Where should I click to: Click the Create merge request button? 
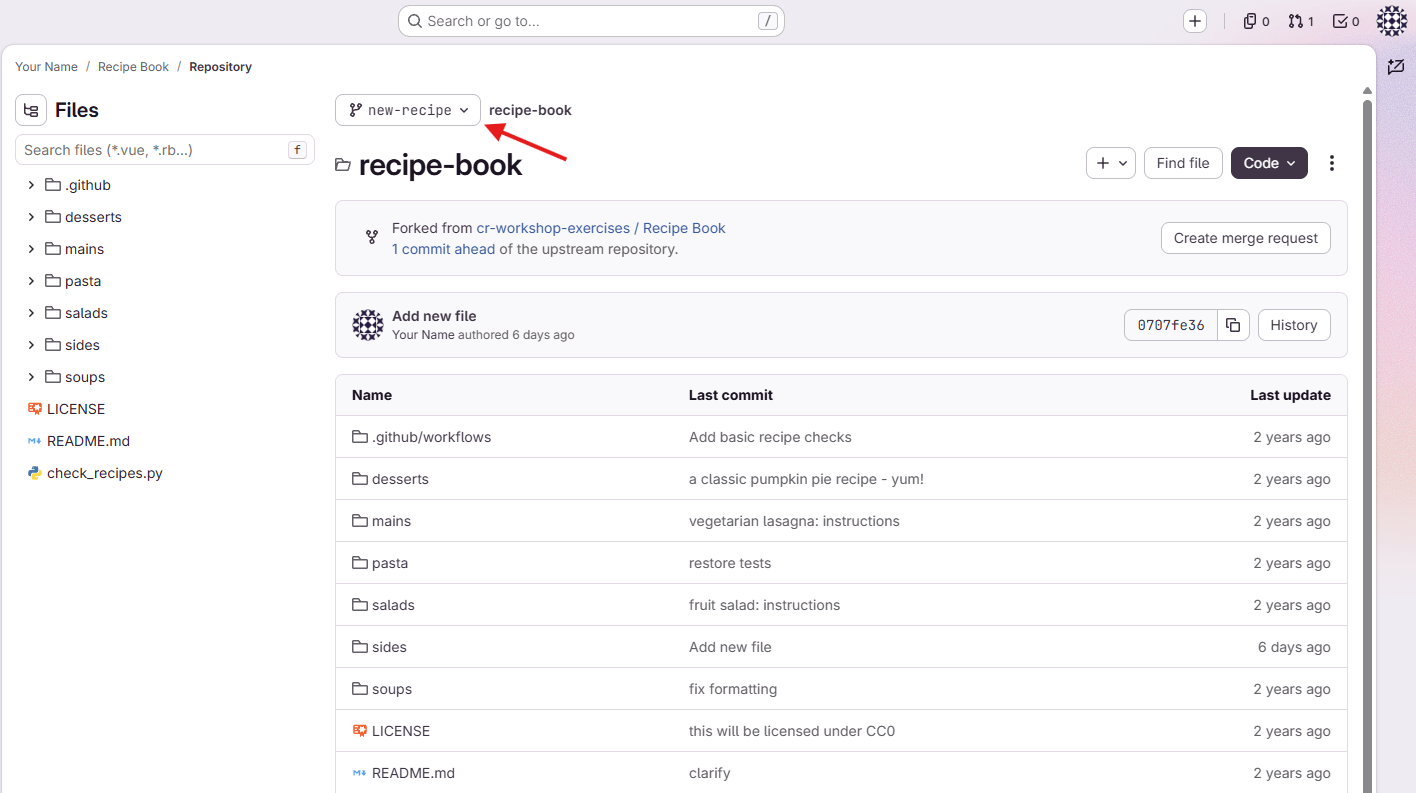[x=1246, y=238]
